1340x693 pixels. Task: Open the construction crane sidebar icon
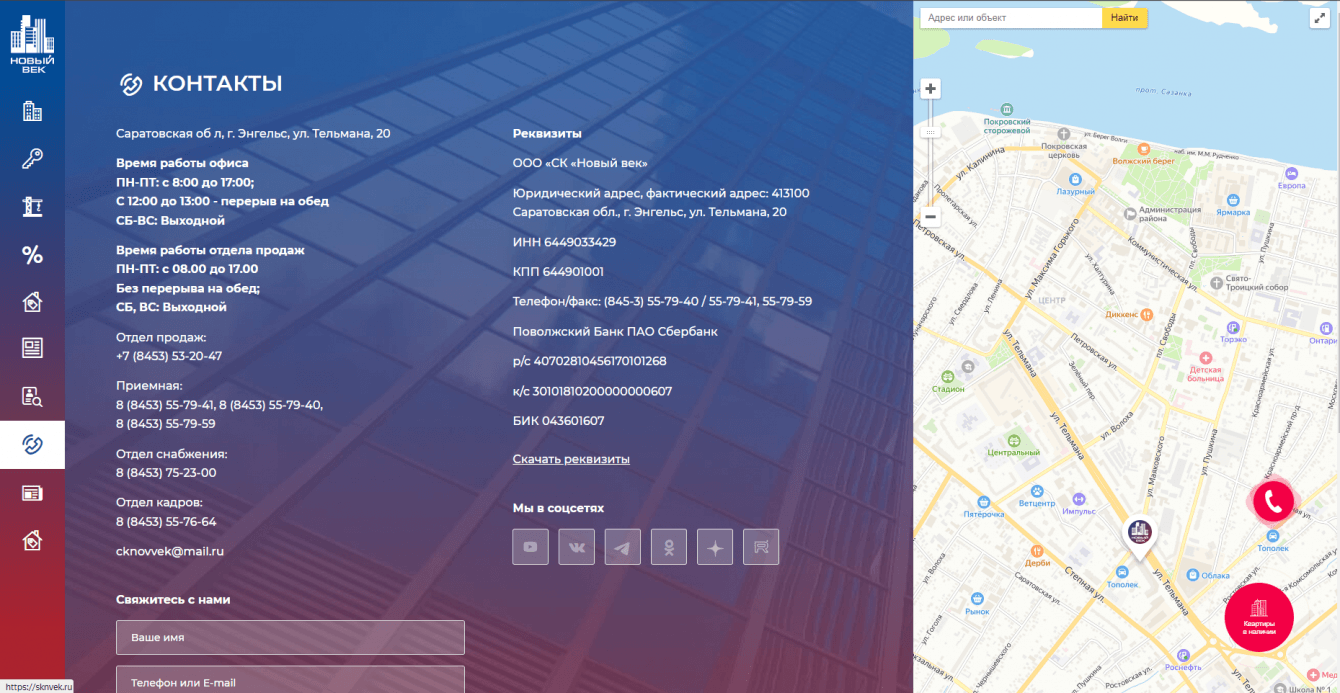[32, 207]
